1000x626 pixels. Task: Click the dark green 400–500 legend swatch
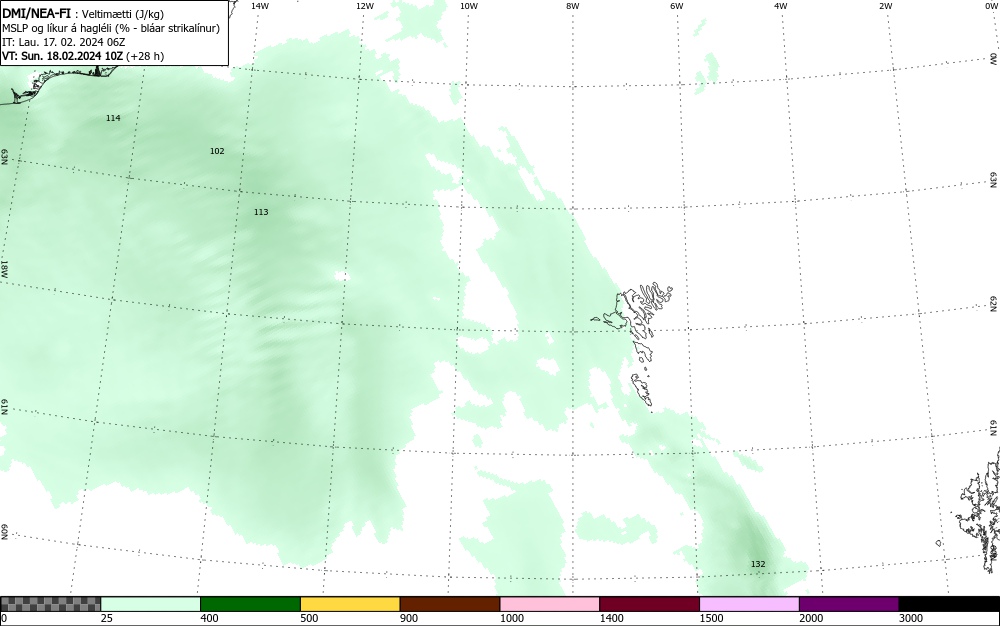click(x=250, y=604)
